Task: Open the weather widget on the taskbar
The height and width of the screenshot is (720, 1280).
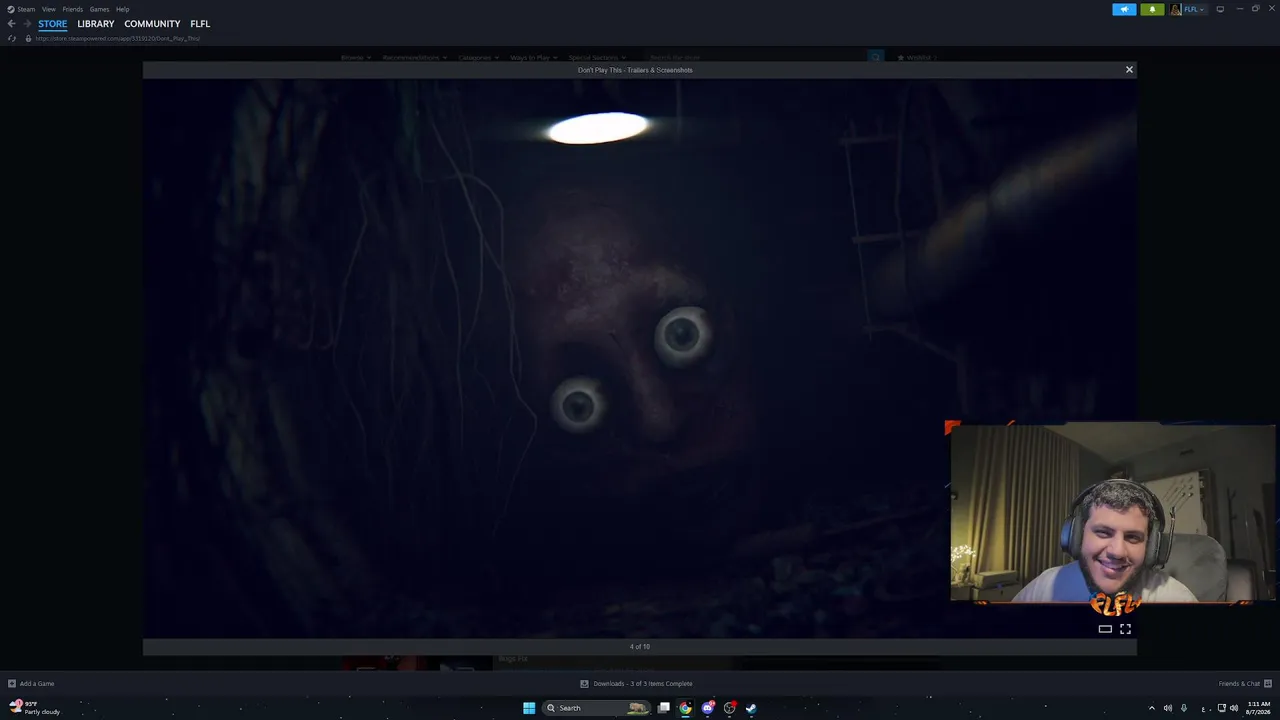Action: pos(35,708)
